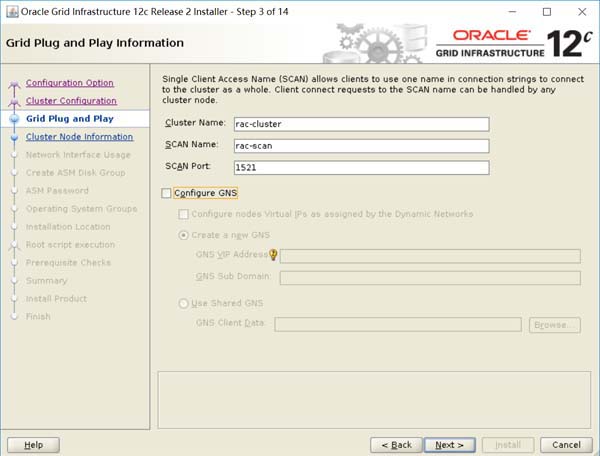Click into the Cluster Name field
600x456 pixels.
pyautogui.click(x=362, y=124)
